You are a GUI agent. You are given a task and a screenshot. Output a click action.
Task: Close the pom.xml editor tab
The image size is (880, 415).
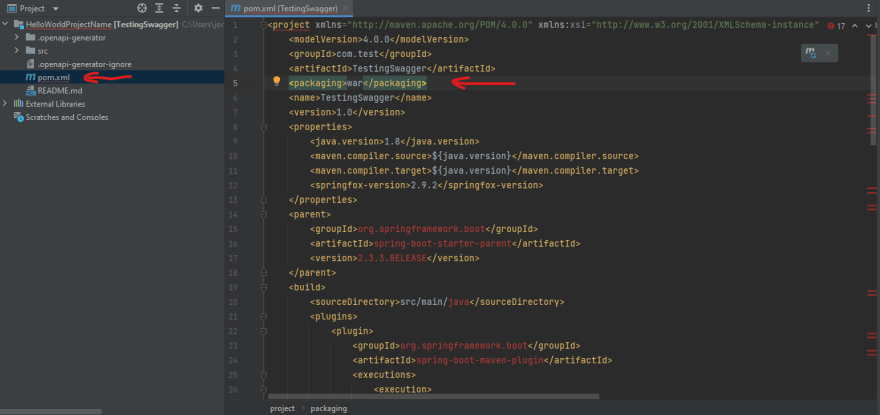(346, 9)
